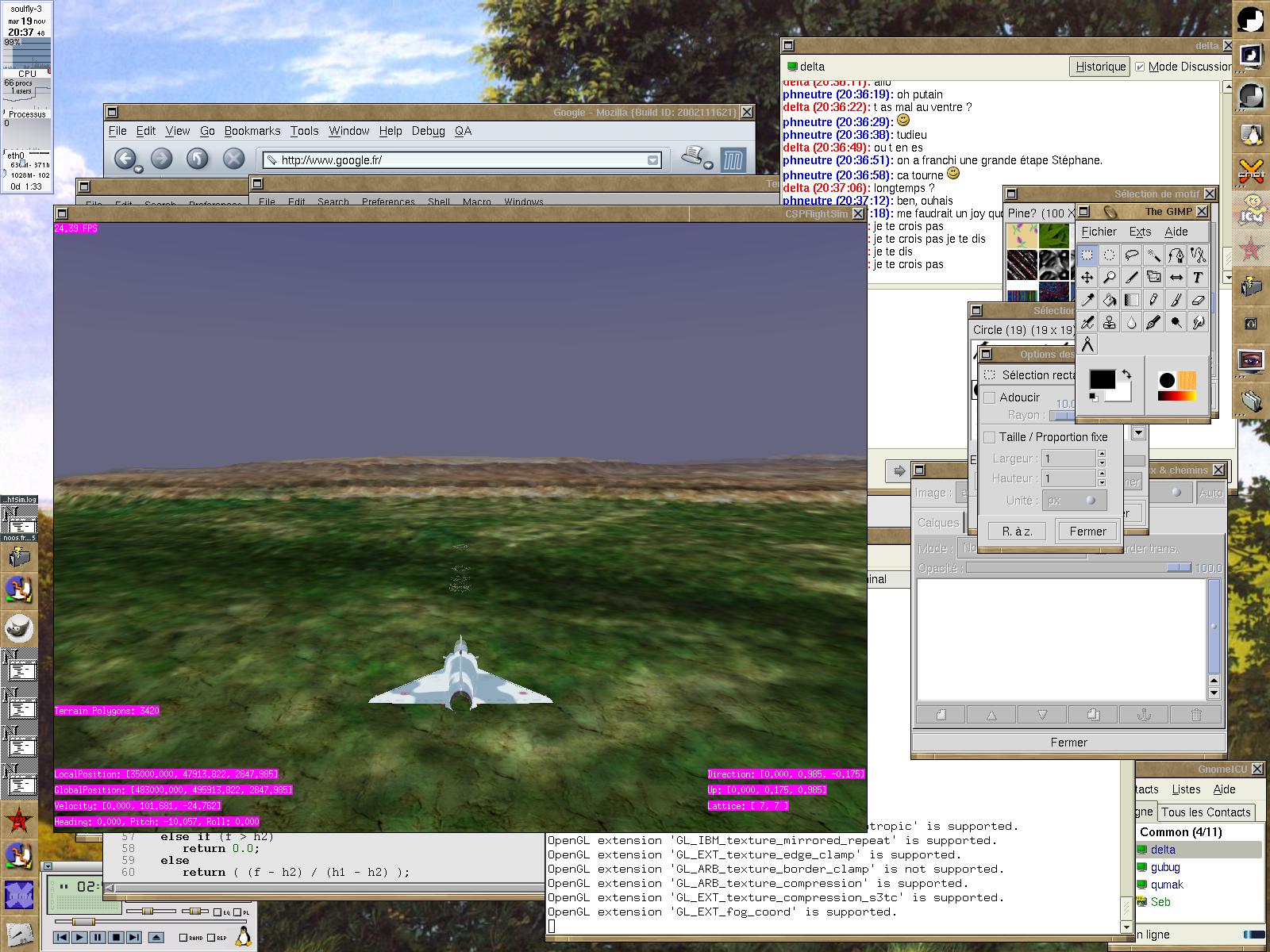1270x952 pixels.
Task: Select the transform tool in GIMP toolbox
Action: [1153, 277]
